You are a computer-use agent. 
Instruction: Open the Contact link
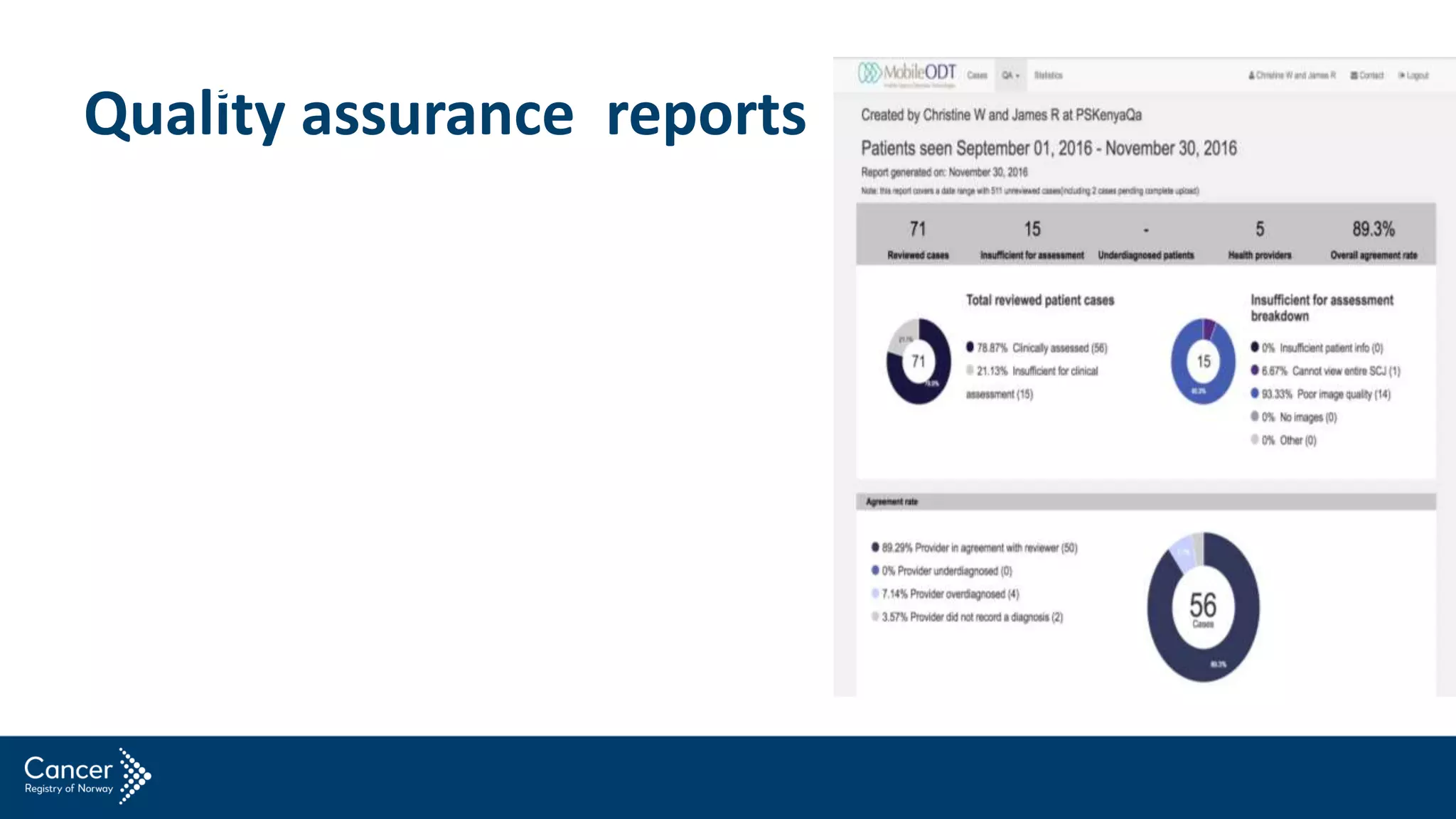(x=1367, y=75)
